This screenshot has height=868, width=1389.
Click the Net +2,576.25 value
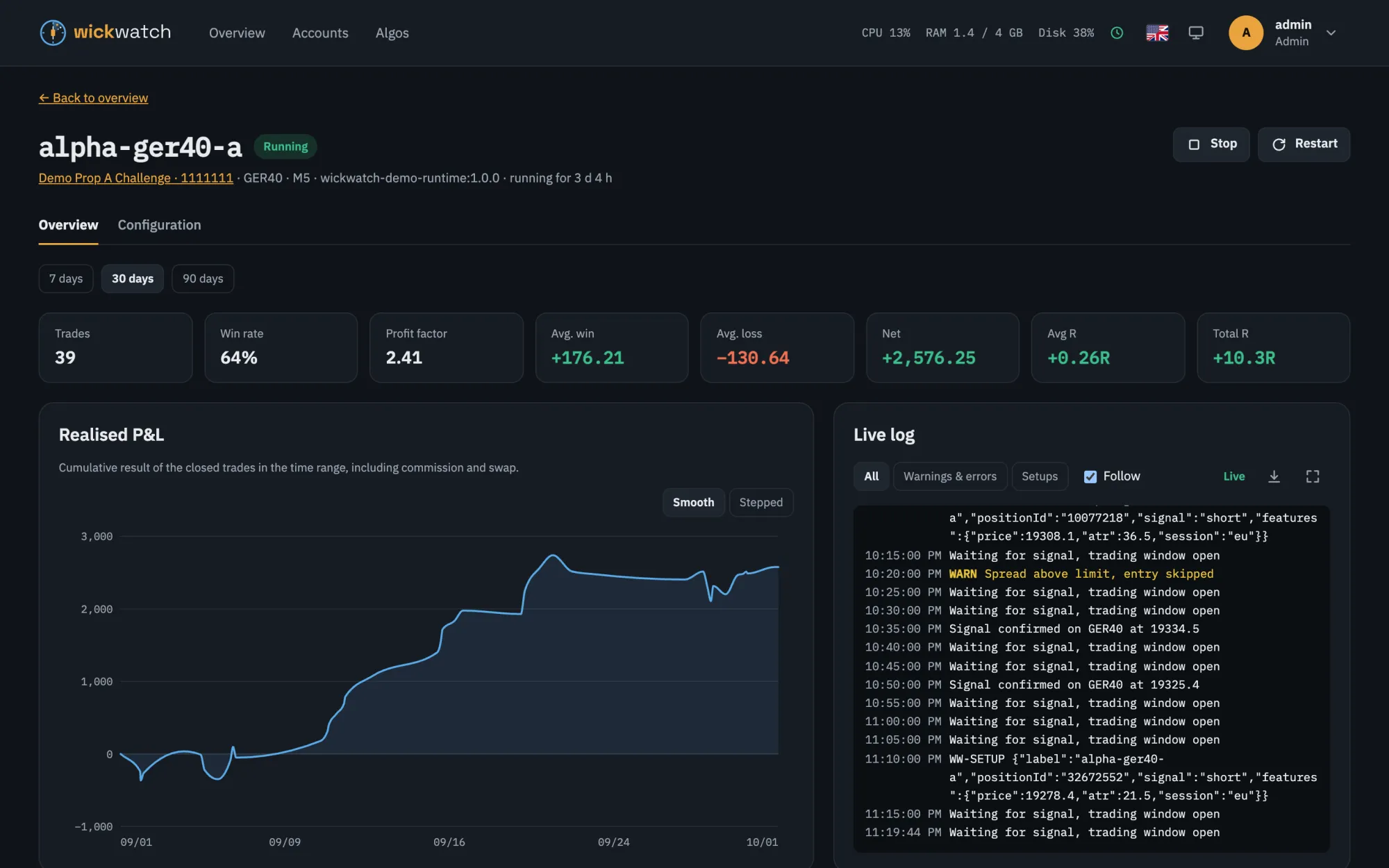(x=929, y=358)
